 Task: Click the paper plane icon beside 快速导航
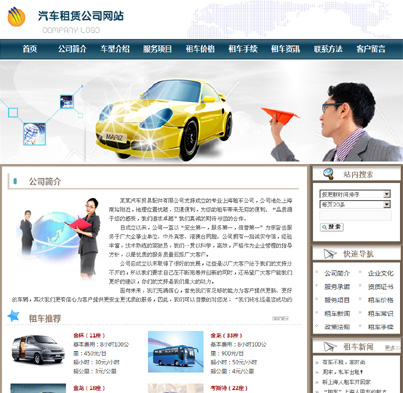(x=330, y=254)
